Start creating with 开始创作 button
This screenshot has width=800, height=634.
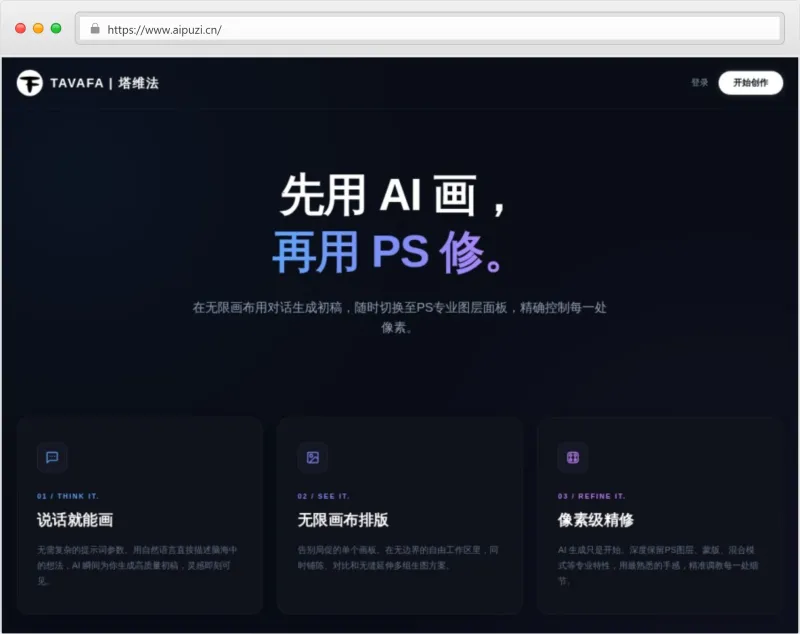point(751,83)
